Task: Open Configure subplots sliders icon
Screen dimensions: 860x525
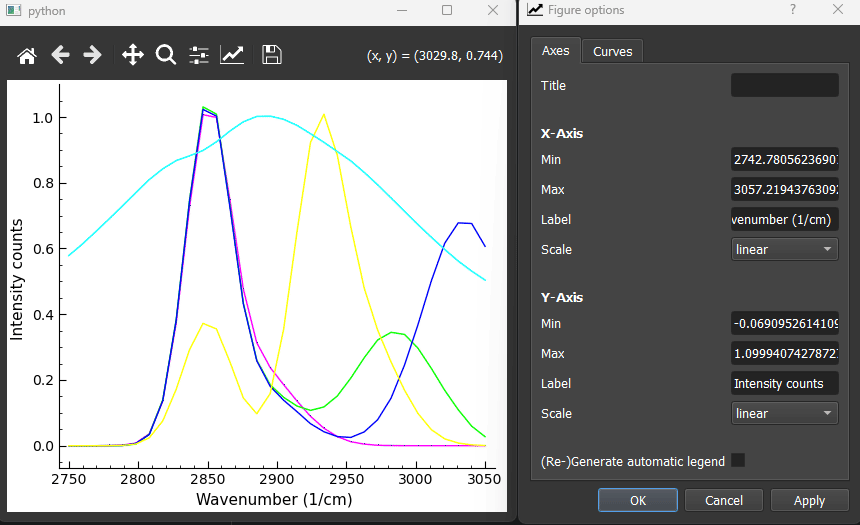Action: point(199,55)
